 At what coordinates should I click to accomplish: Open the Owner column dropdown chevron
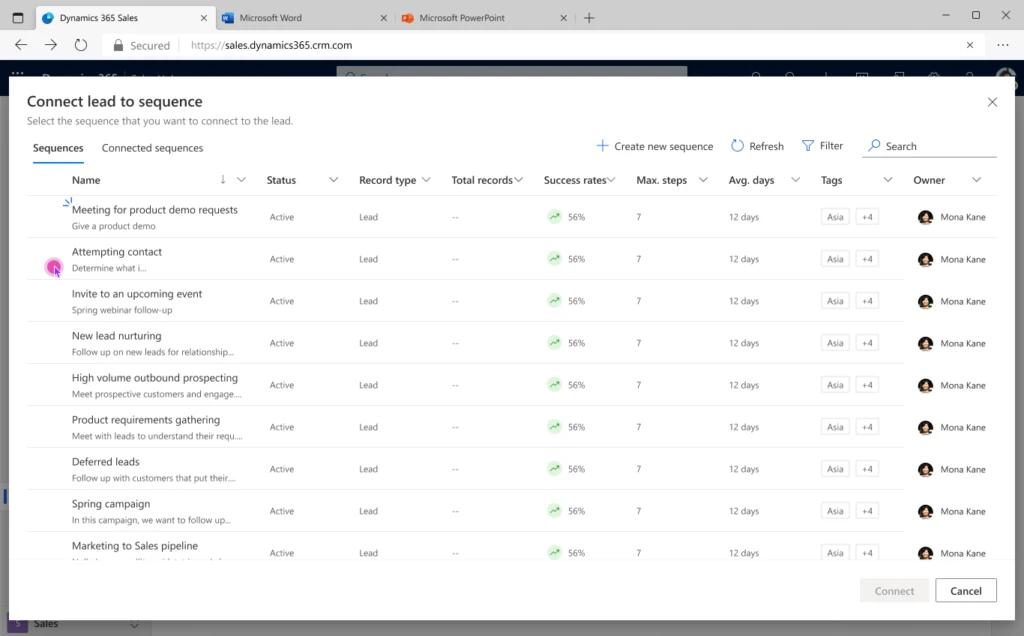click(x=977, y=180)
